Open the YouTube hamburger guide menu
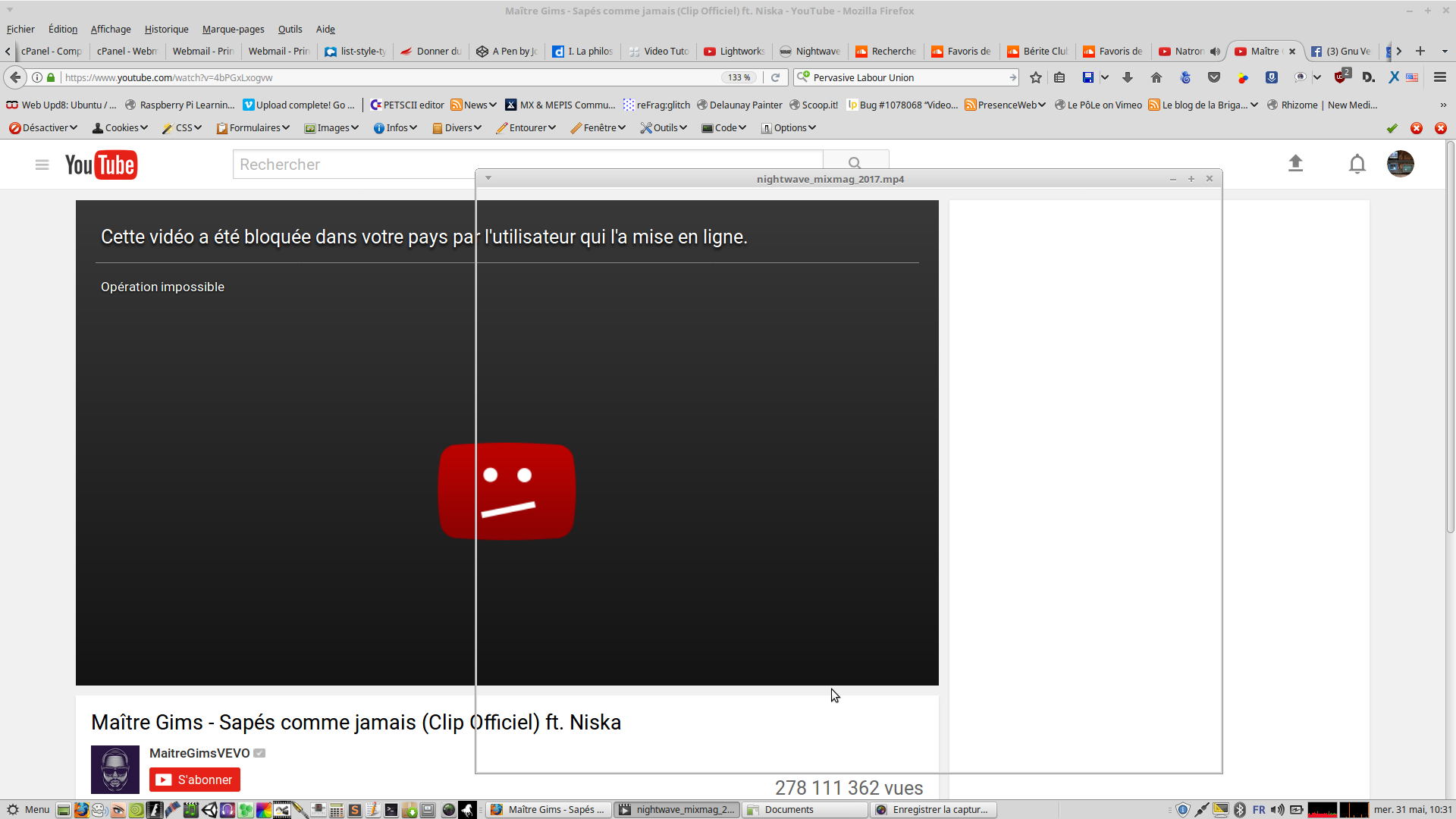The width and height of the screenshot is (1456, 819). point(42,165)
